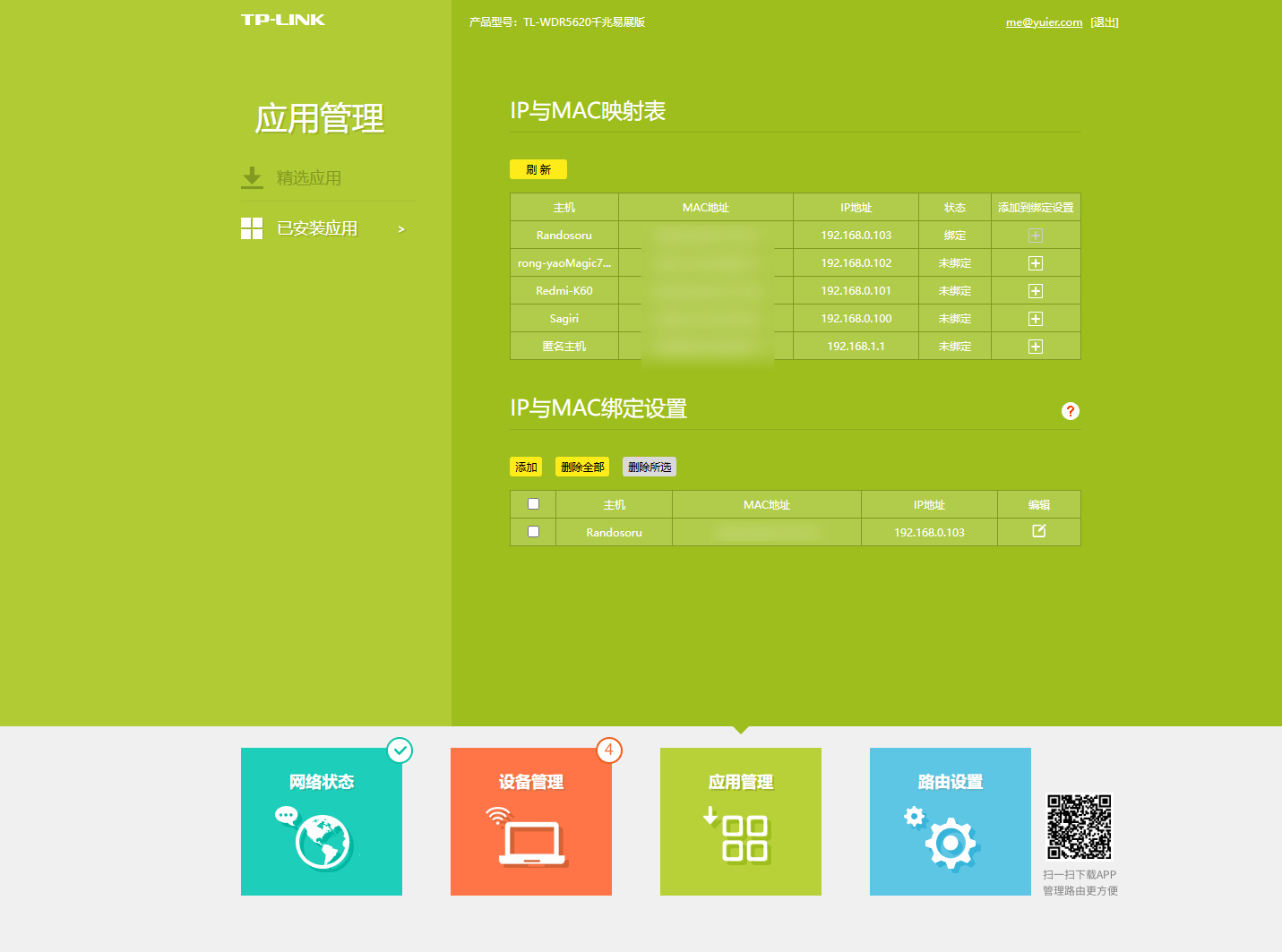1282x952 pixels.
Task: Switch to the 应用管理 tile
Action: tap(741, 821)
